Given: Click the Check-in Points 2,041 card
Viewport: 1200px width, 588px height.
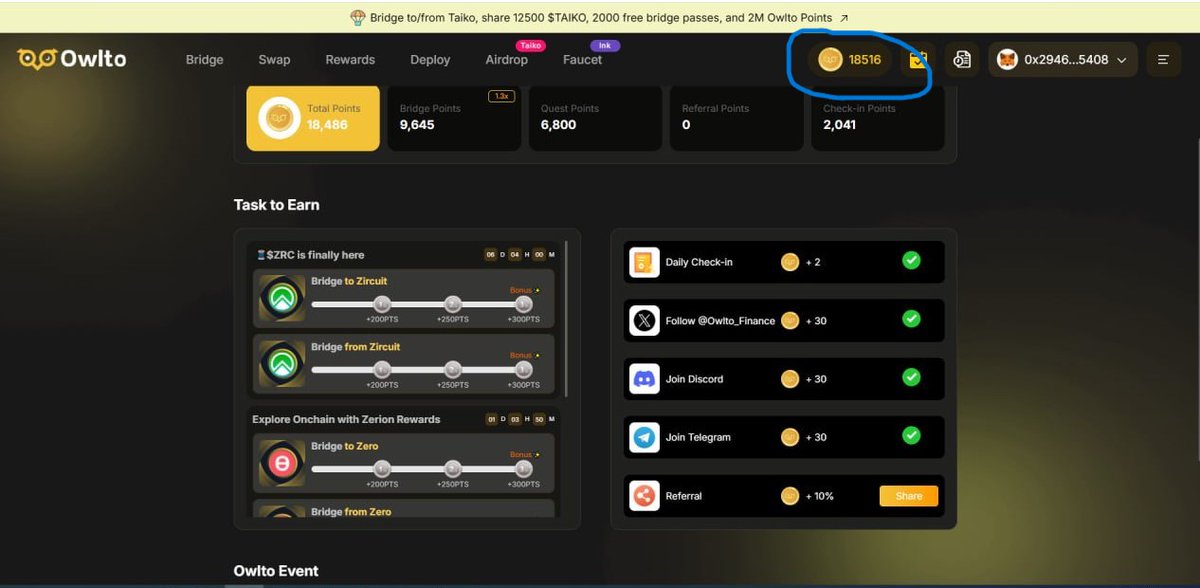Looking at the screenshot, I should point(877,118).
